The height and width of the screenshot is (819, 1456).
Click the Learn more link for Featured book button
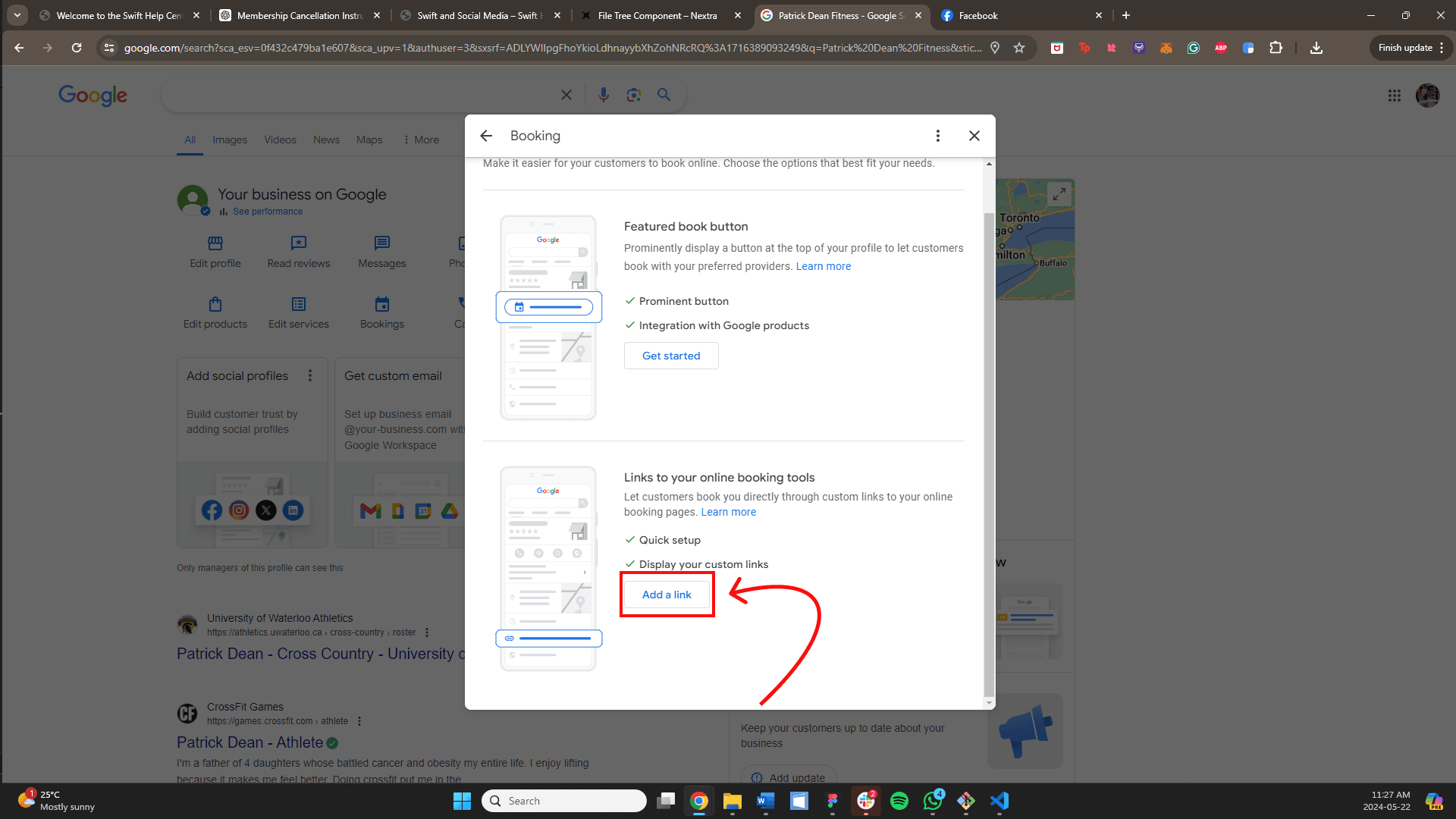coord(824,265)
